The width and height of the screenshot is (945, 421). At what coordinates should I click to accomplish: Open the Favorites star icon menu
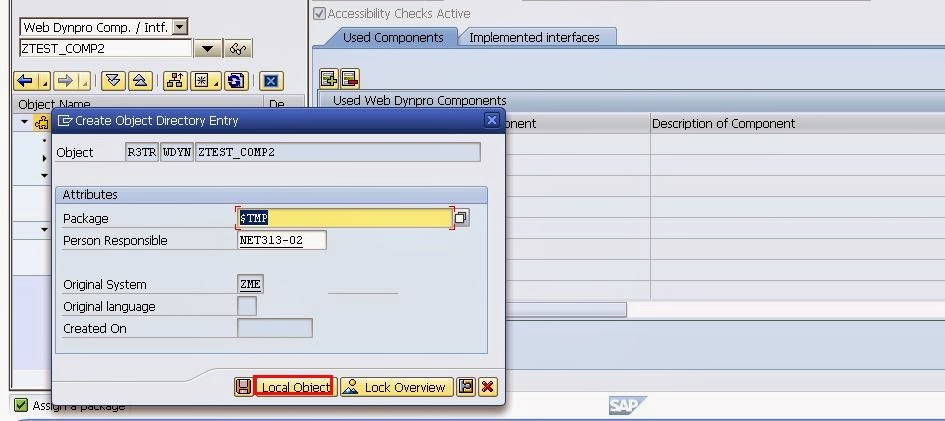click(x=206, y=81)
